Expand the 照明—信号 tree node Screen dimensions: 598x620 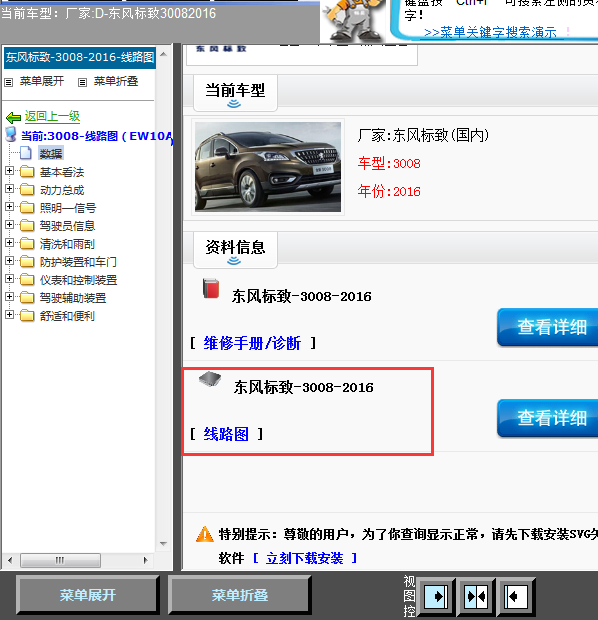click(x=9, y=206)
